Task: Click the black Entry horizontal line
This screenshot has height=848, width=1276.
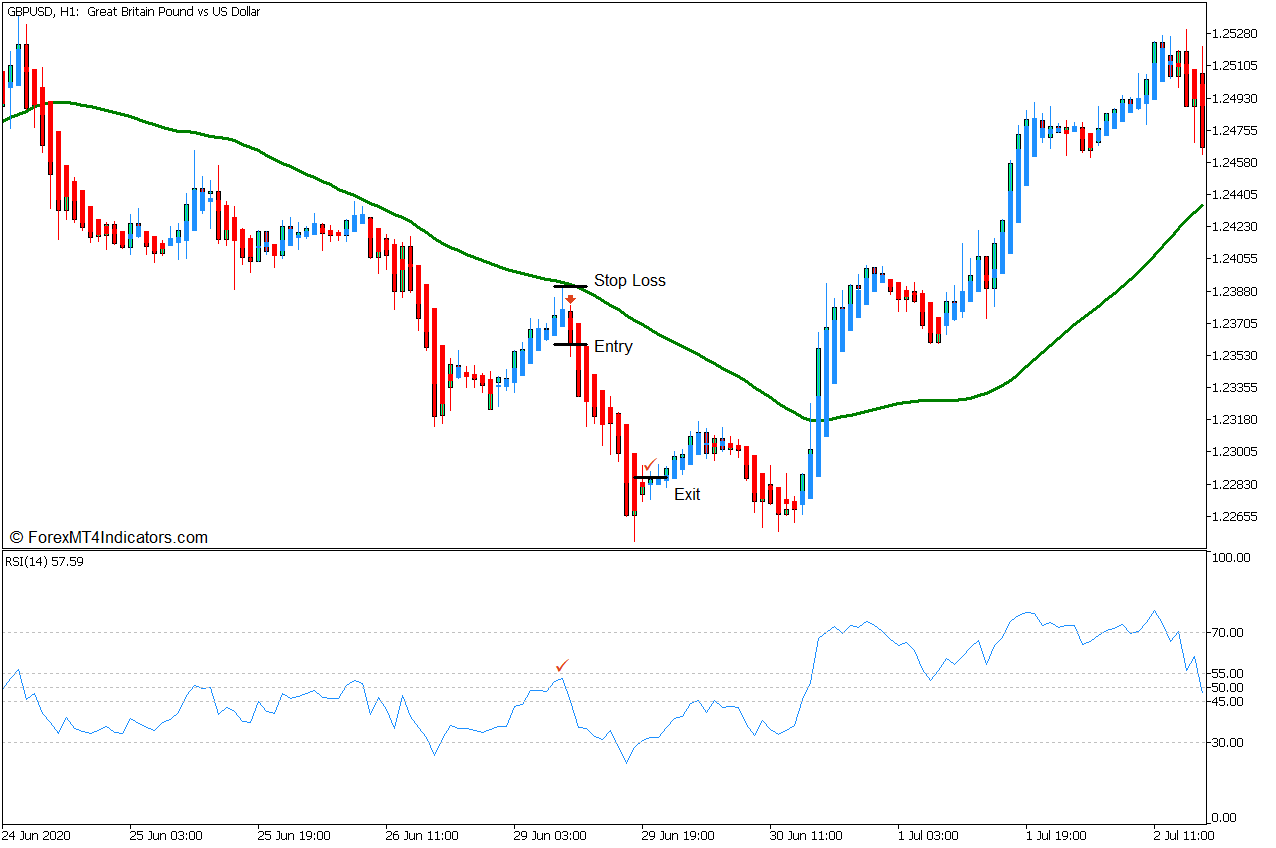Action: 570,345
